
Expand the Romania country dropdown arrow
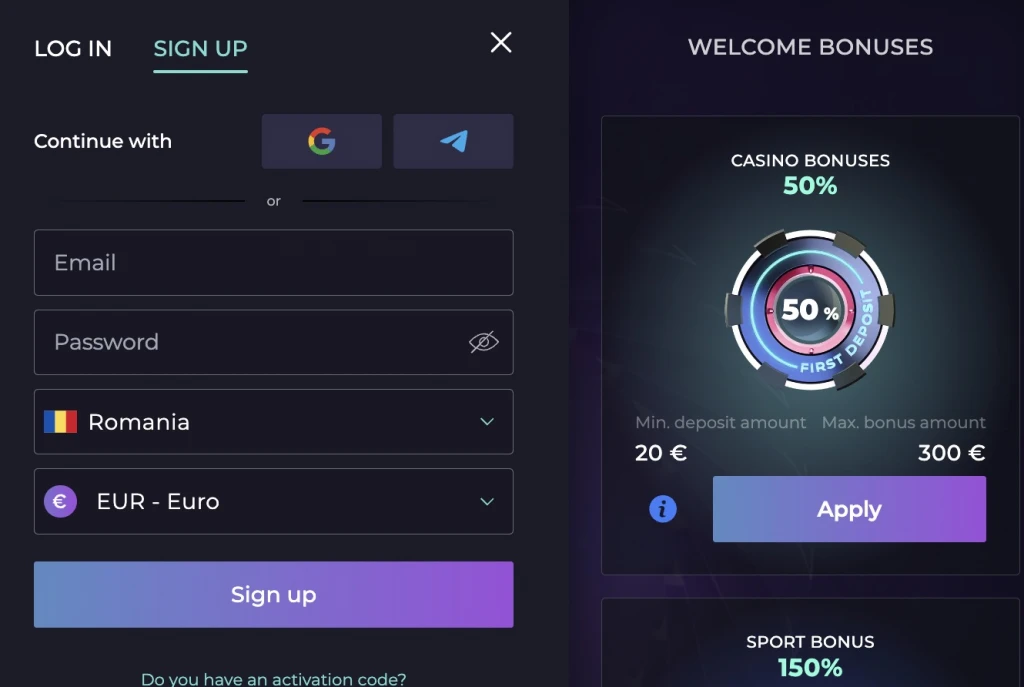coord(487,422)
